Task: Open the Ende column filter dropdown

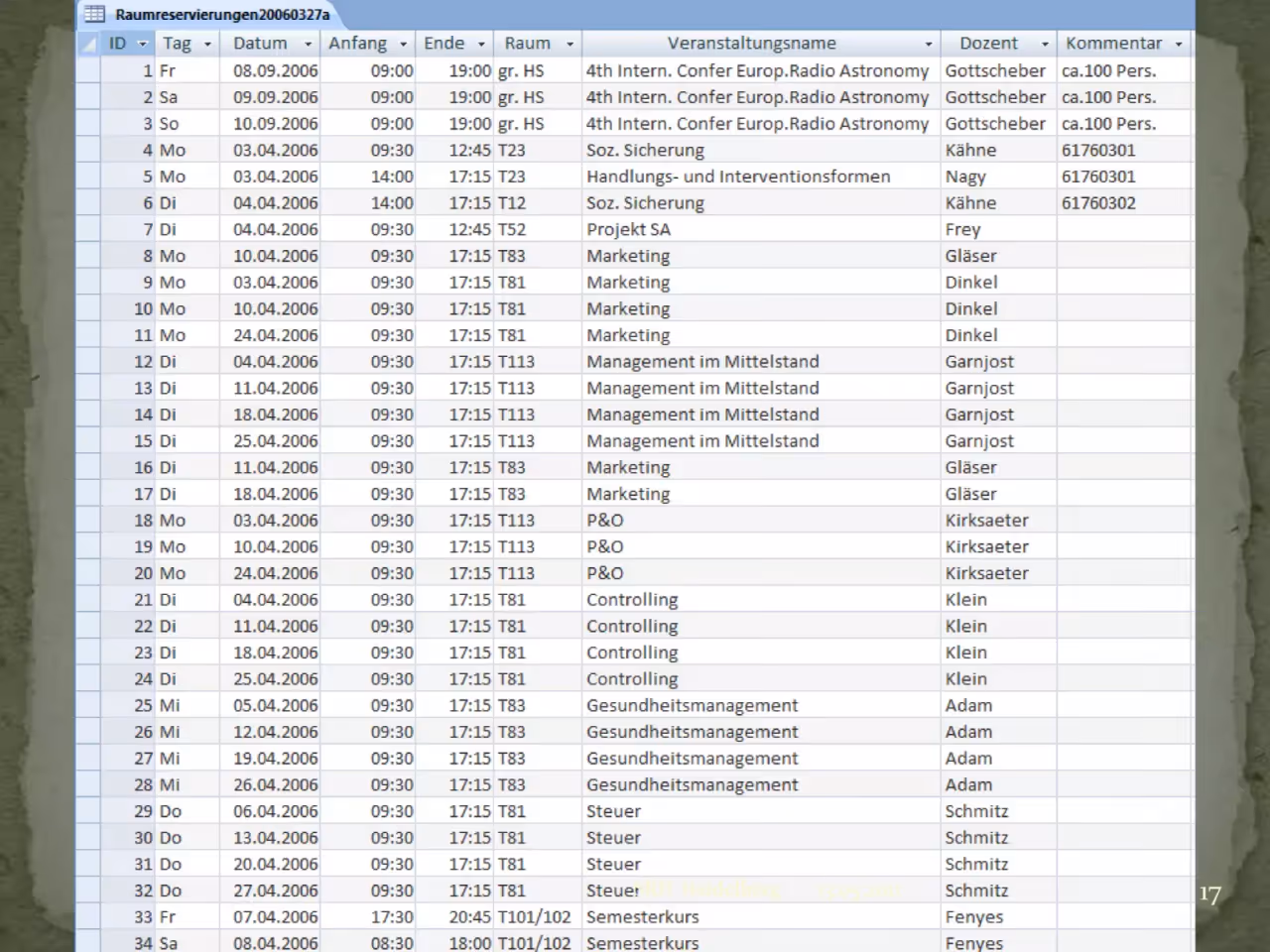Action: [x=481, y=44]
